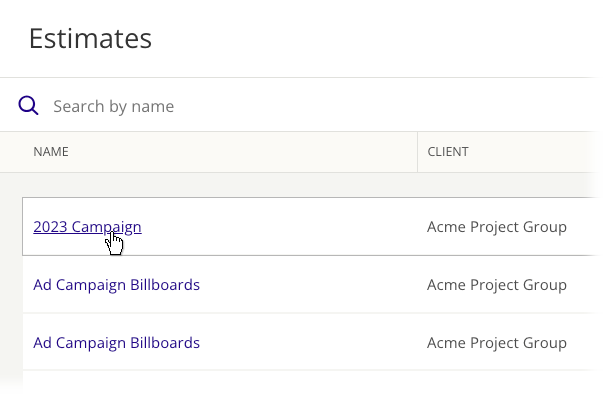603x394 pixels.
Task: Sort by the CLIENT column header
Action: pyautogui.click(x=448, y=151)
